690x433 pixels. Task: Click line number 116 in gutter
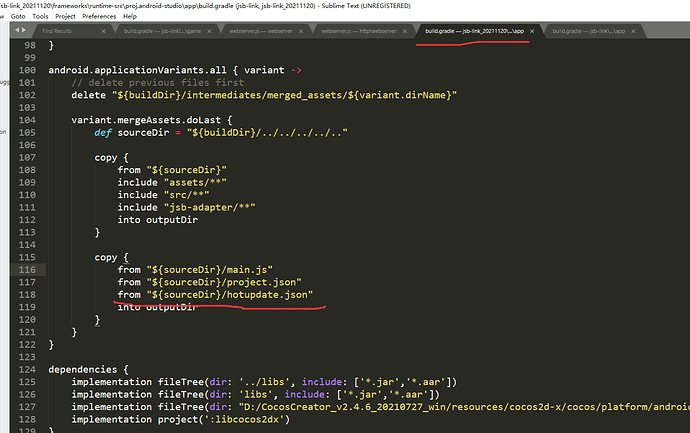click(x=27, y=270)
